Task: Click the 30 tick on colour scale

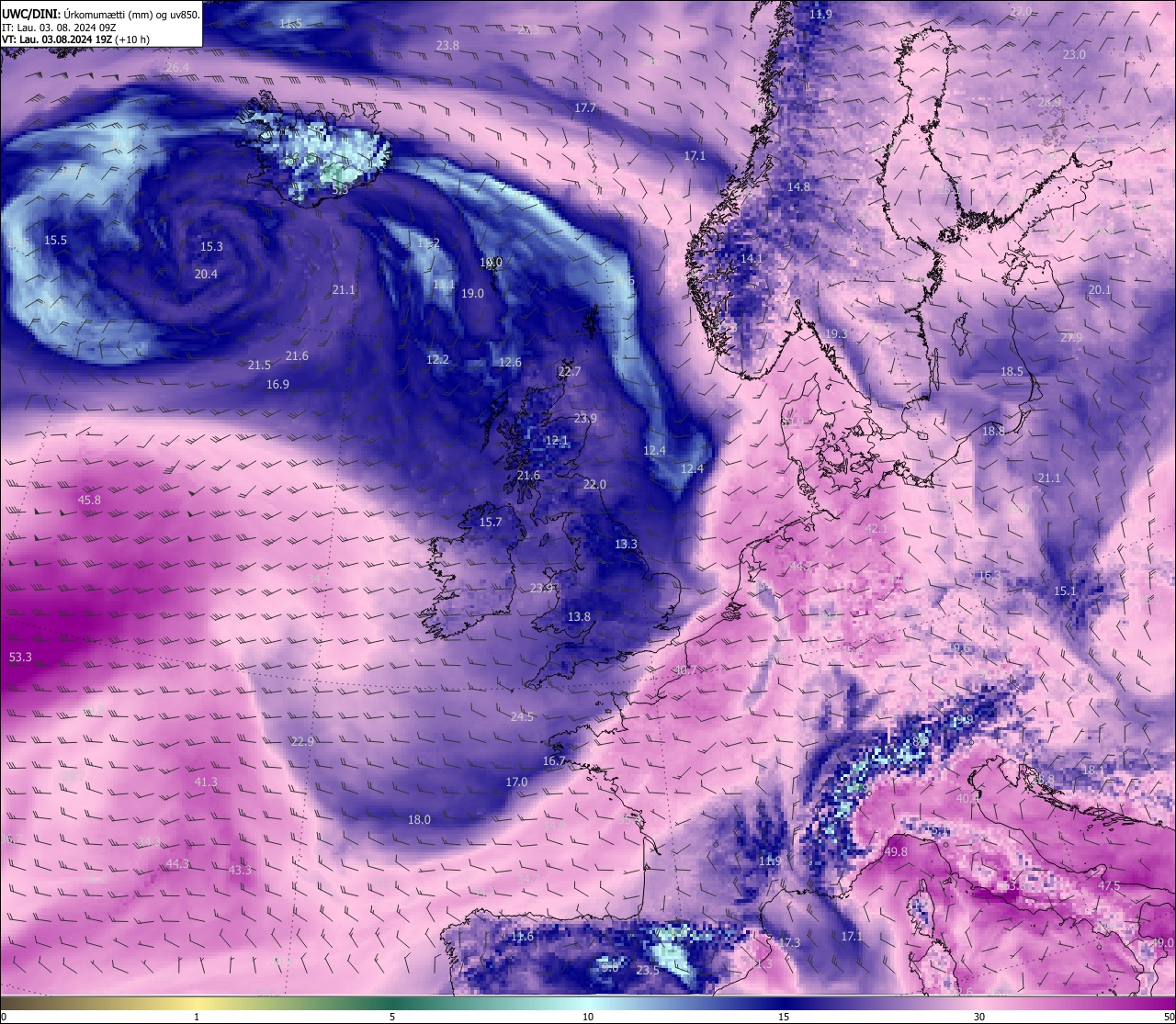Action: (x=979, y=1016)
